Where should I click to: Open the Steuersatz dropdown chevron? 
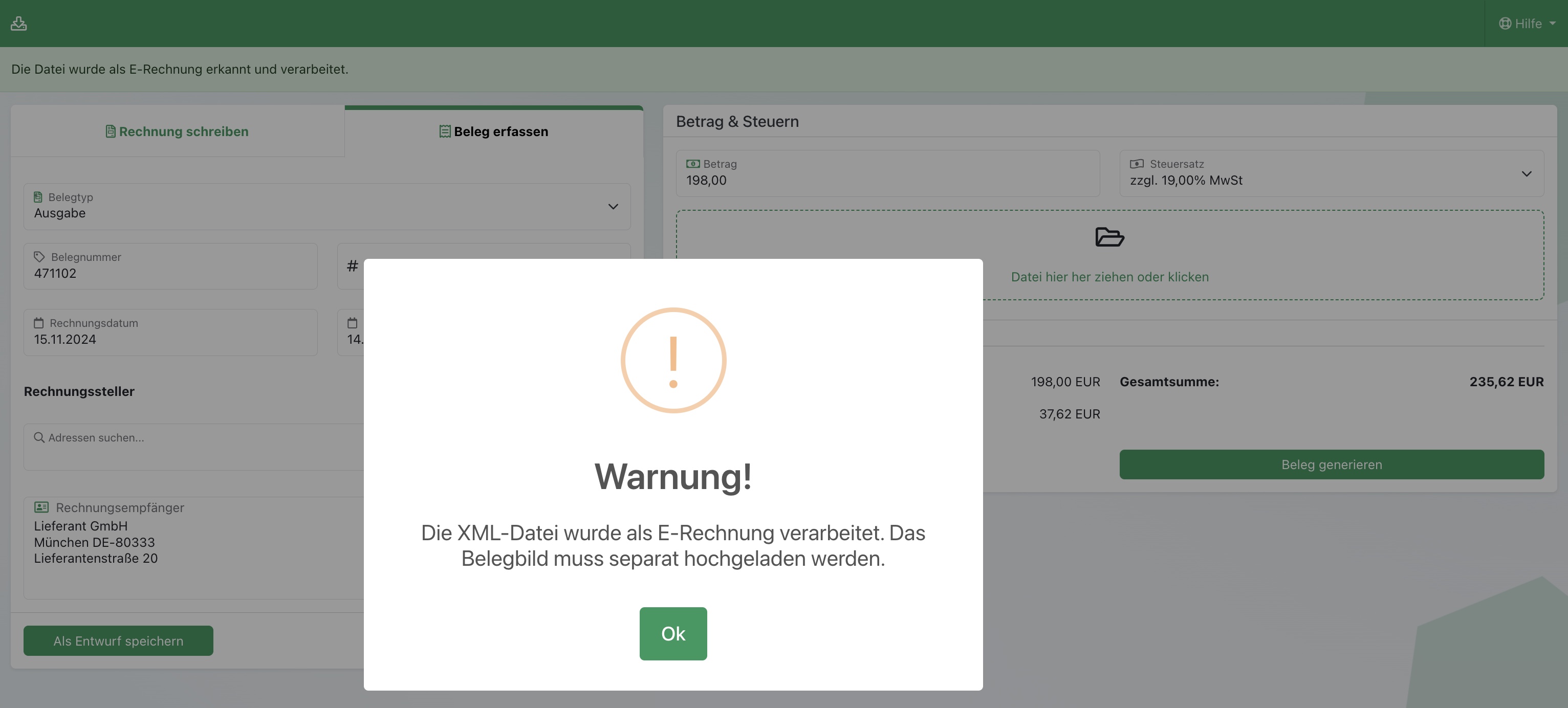[x=1526, y=174]
